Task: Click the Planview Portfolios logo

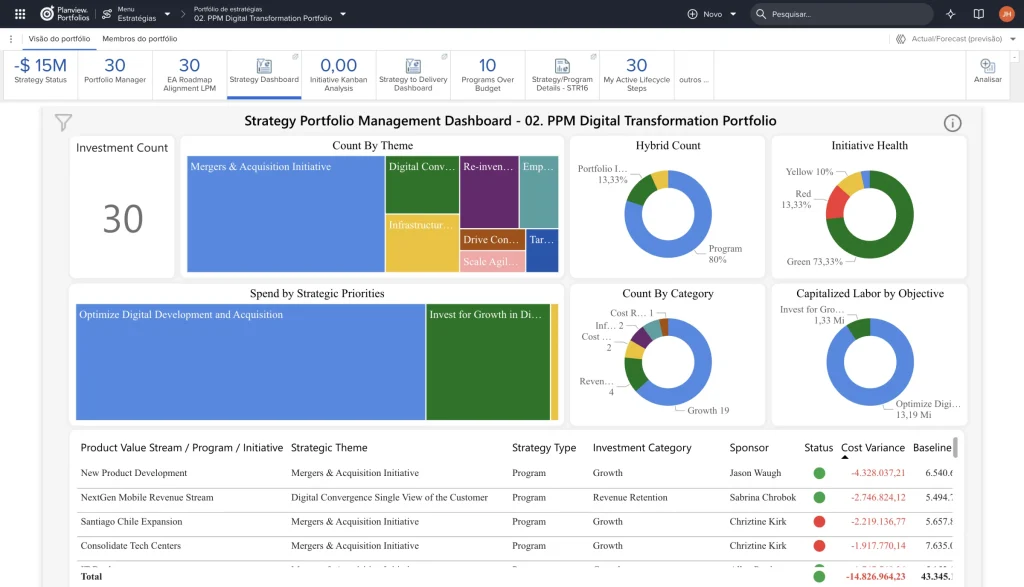Action: click(64, 14)
